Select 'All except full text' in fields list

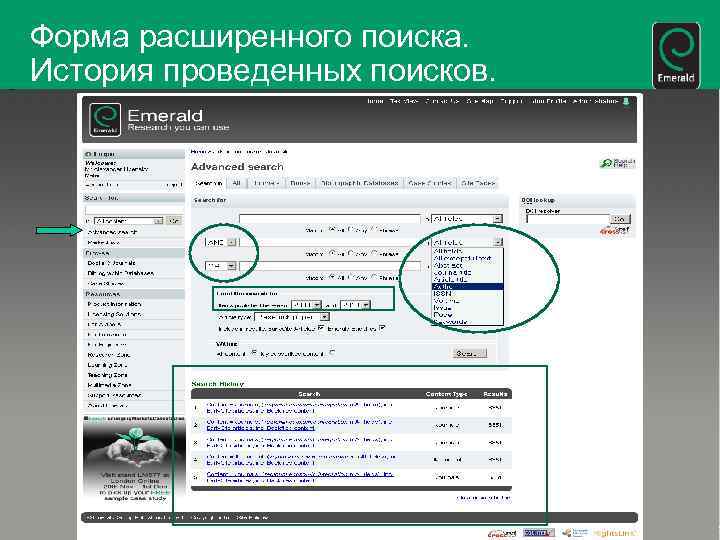click(x=467, y=259)
